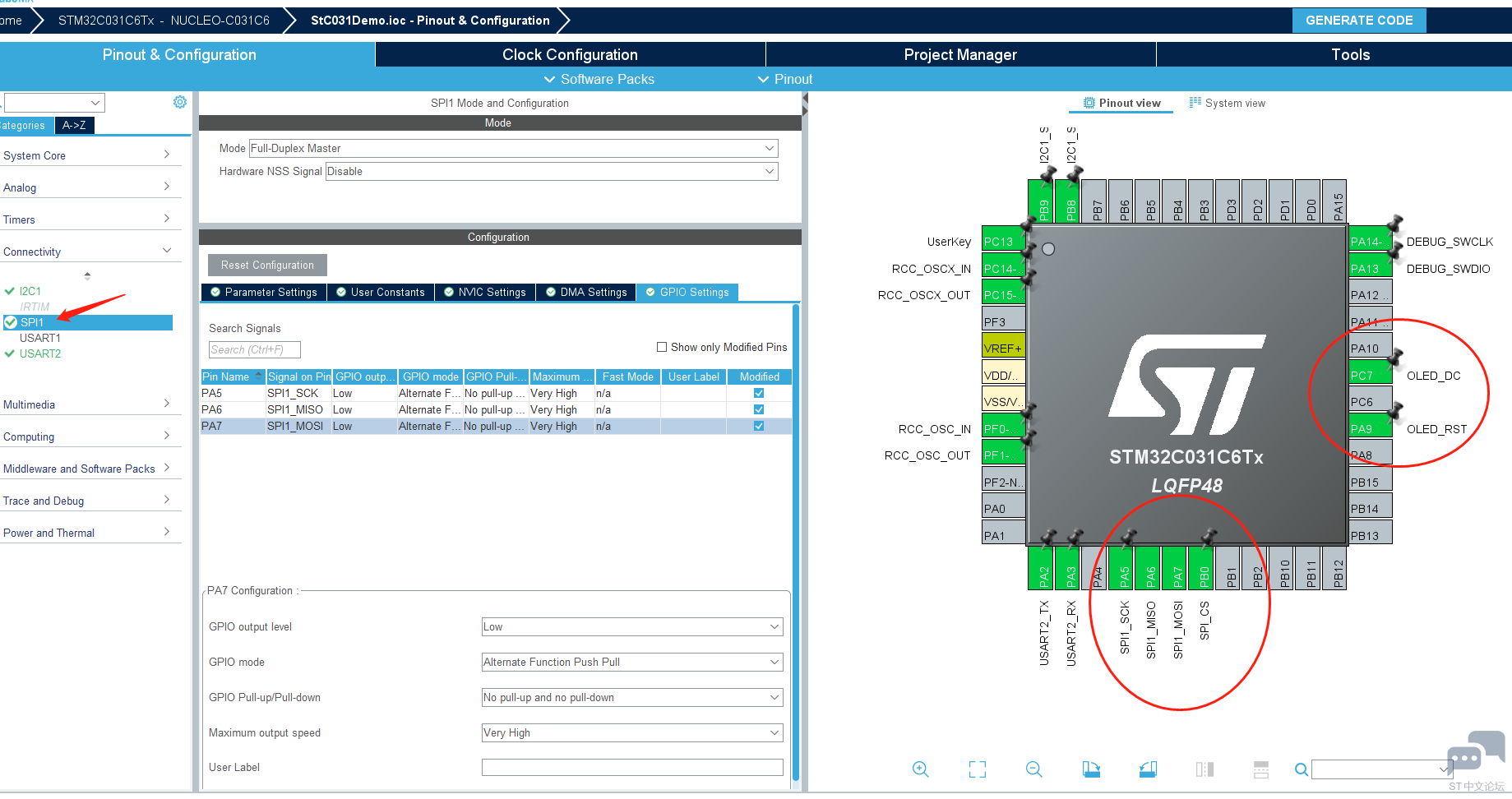This screenshot has width=1512, height=799.
Task: Click the User Label input field
Action: (x=632, y=767)
